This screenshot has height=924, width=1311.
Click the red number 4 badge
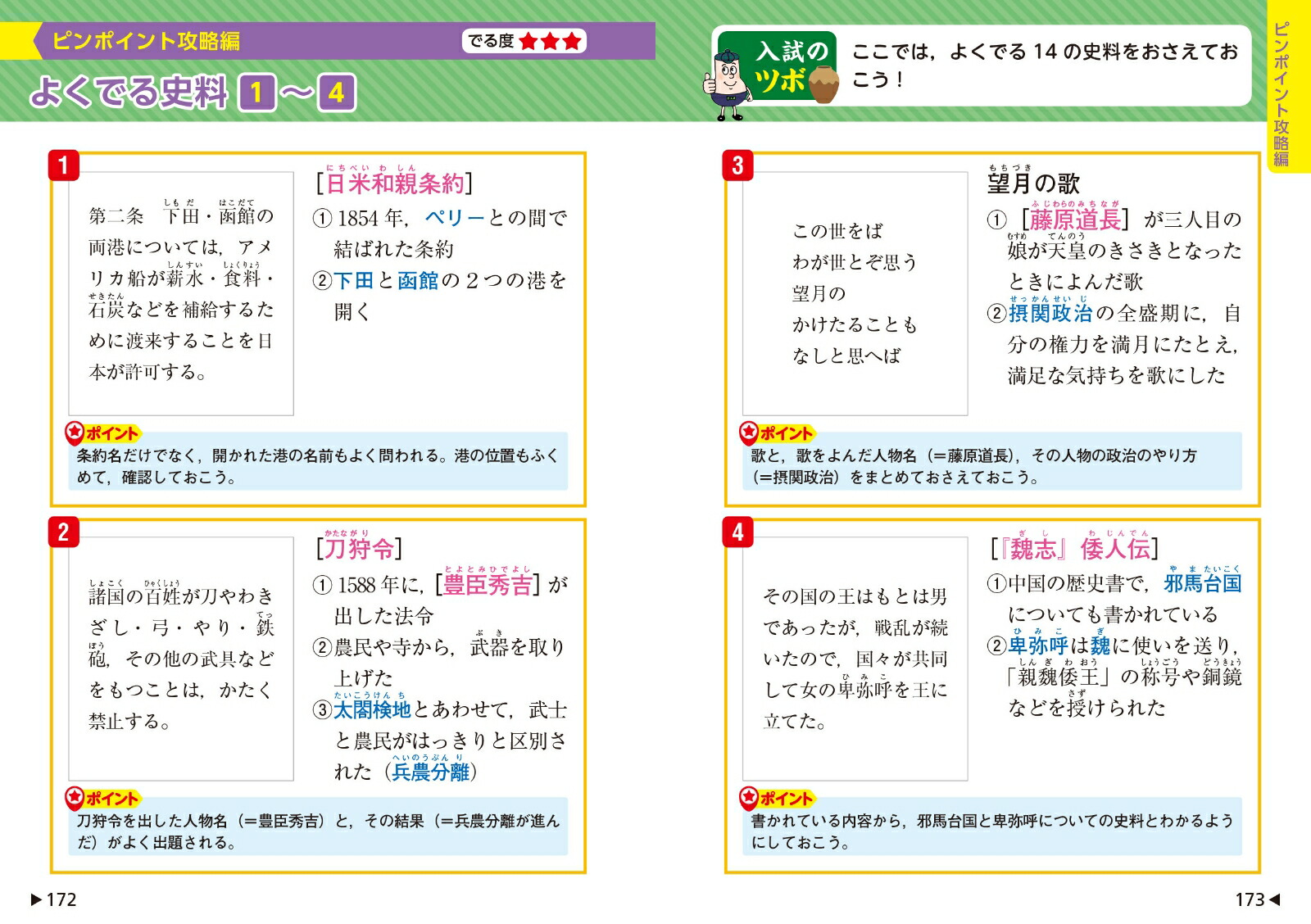pyautogui.click(x=737, y=532)
